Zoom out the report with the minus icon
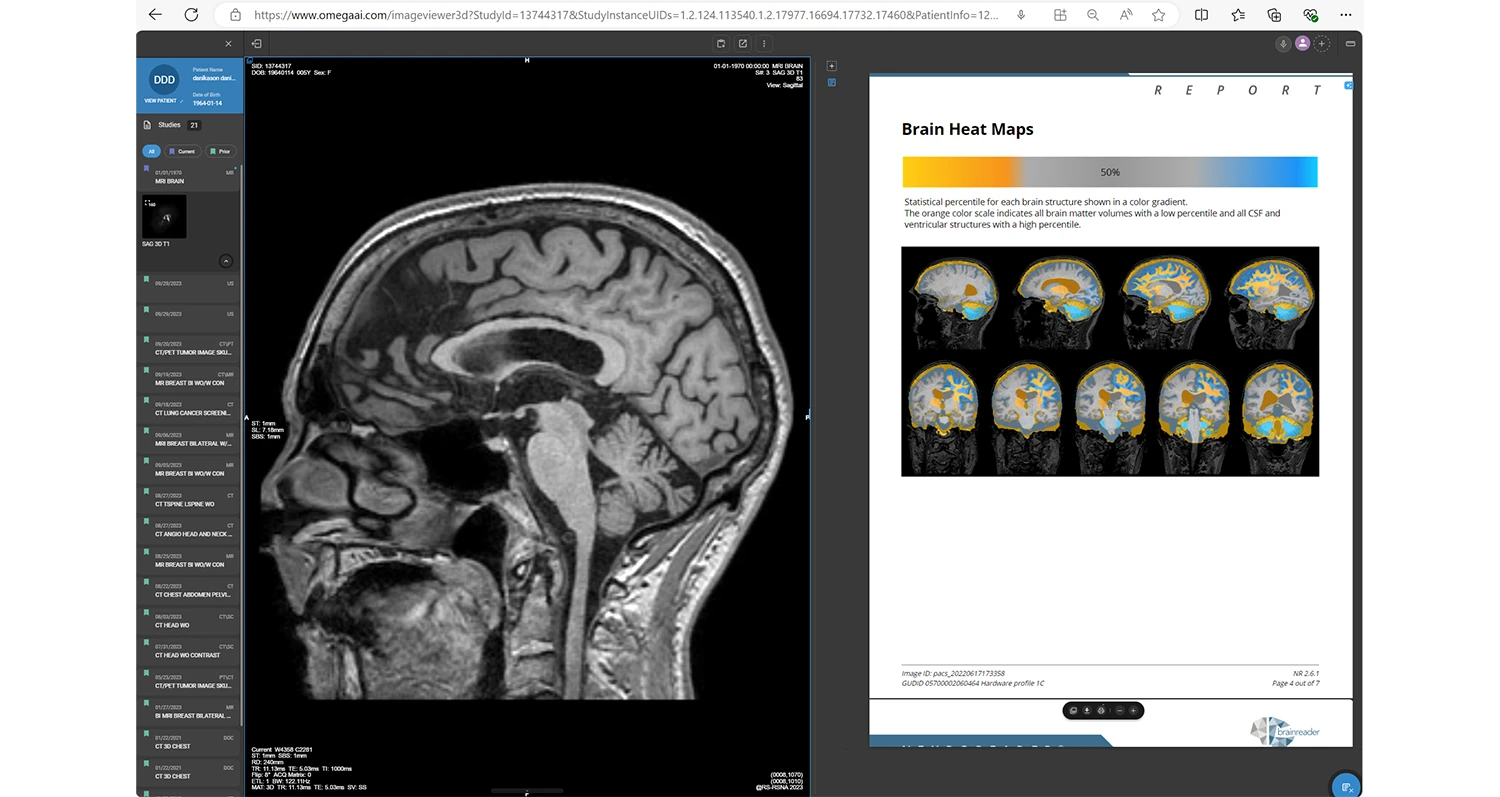The image size is (1500, 797). click(1119, 711)
